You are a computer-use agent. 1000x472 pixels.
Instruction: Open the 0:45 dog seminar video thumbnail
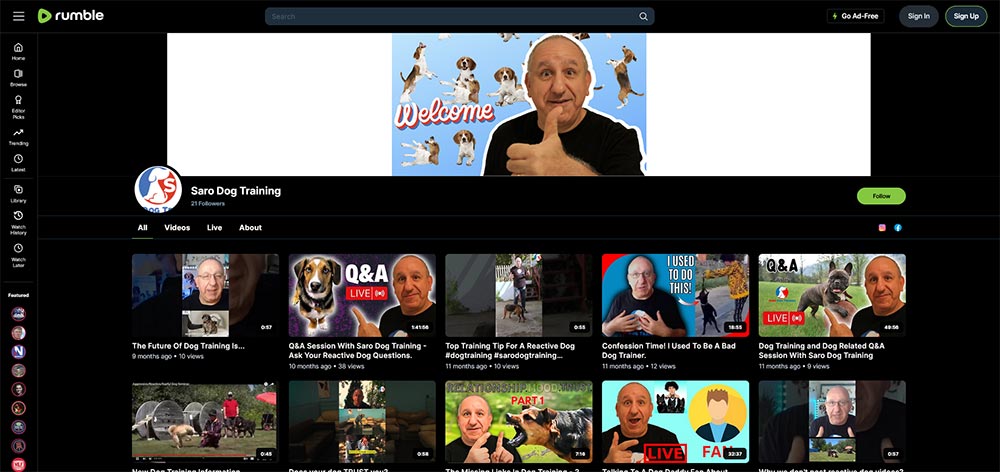coord(205,422)
